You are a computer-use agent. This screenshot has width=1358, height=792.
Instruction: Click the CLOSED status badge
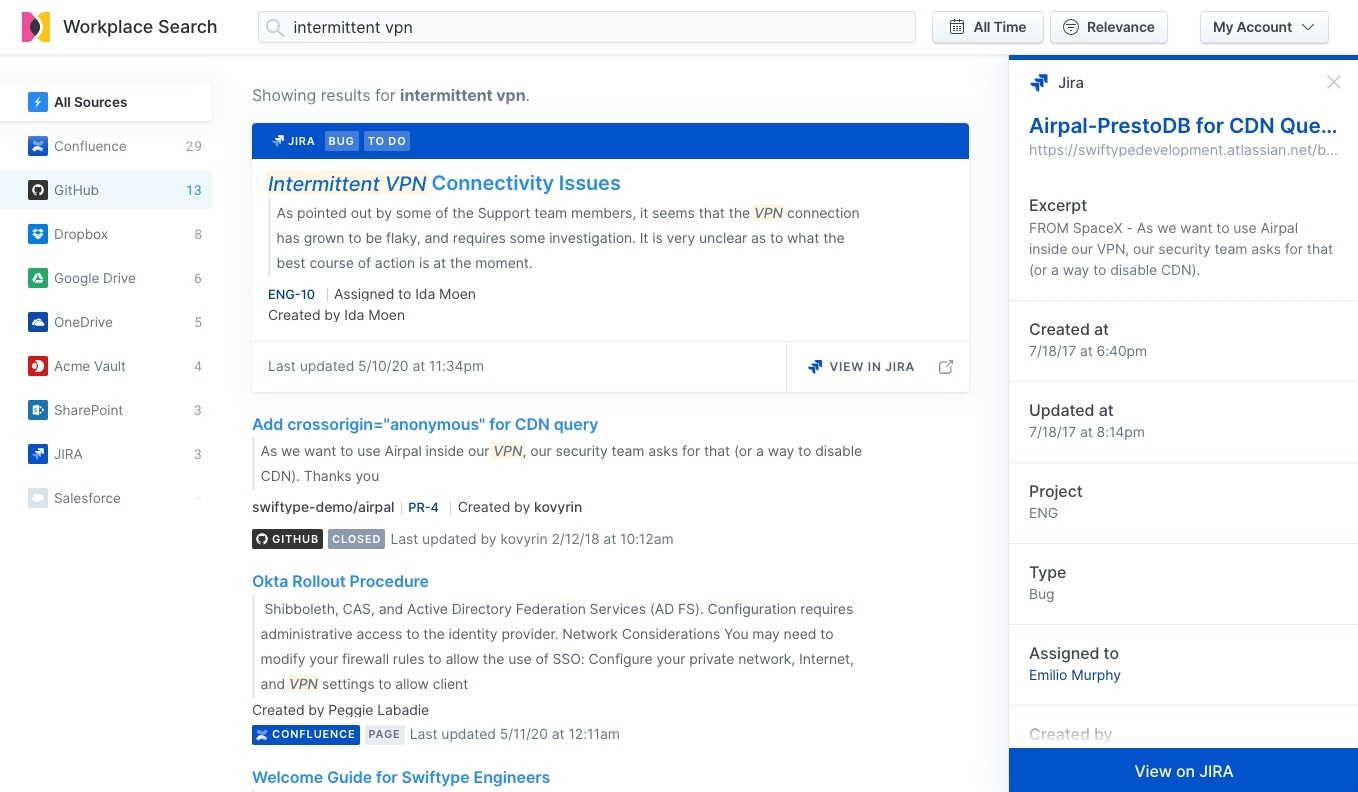pos(356,539)
